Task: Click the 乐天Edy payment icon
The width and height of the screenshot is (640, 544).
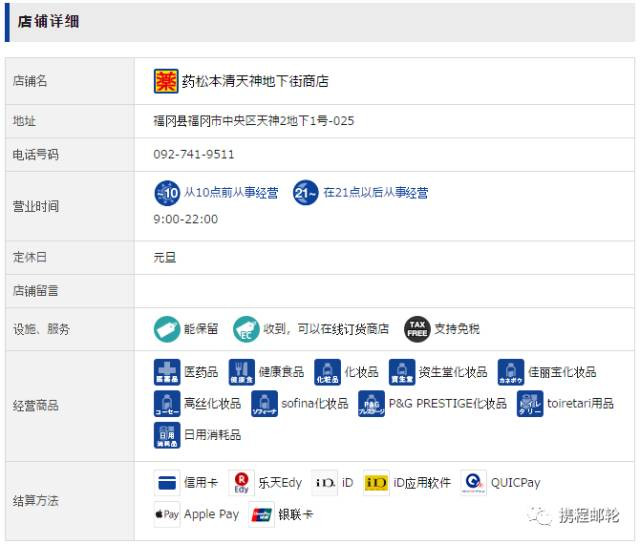Action: 241,482
